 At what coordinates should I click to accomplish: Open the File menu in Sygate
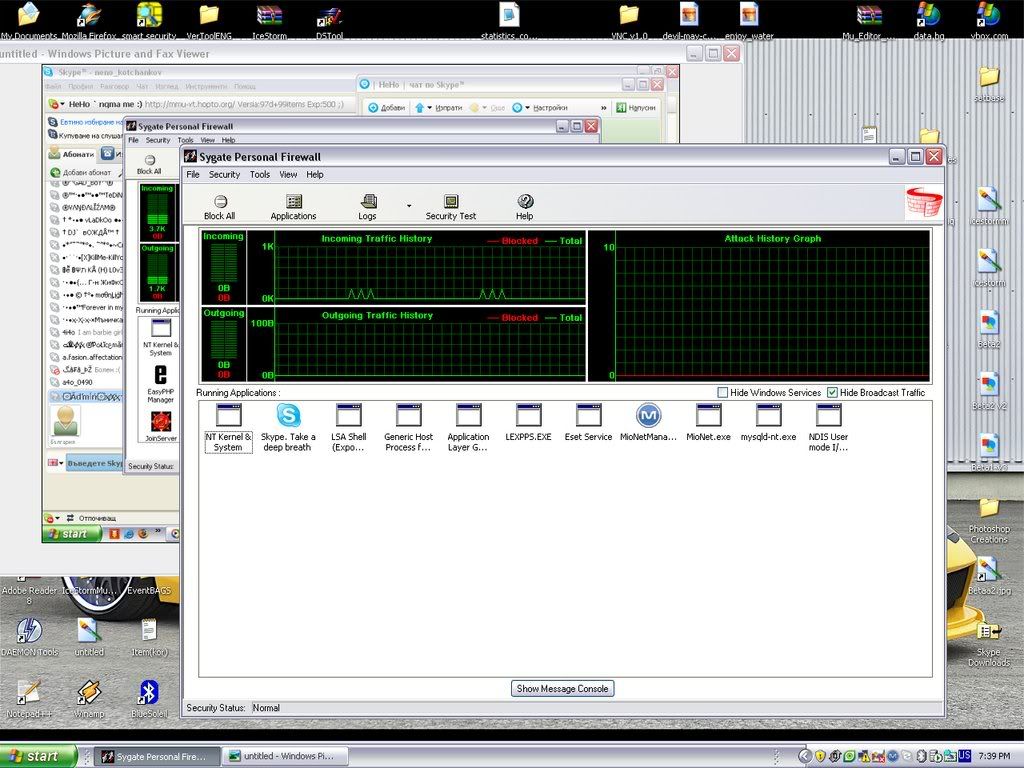pos(193,174)
